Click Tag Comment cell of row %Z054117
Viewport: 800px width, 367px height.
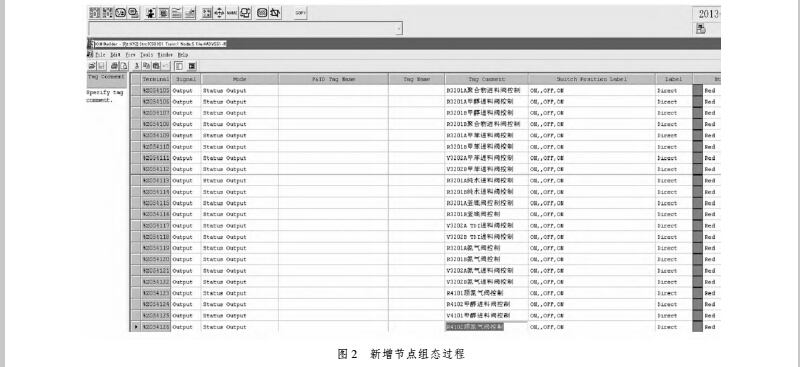[x=487, y=226]
